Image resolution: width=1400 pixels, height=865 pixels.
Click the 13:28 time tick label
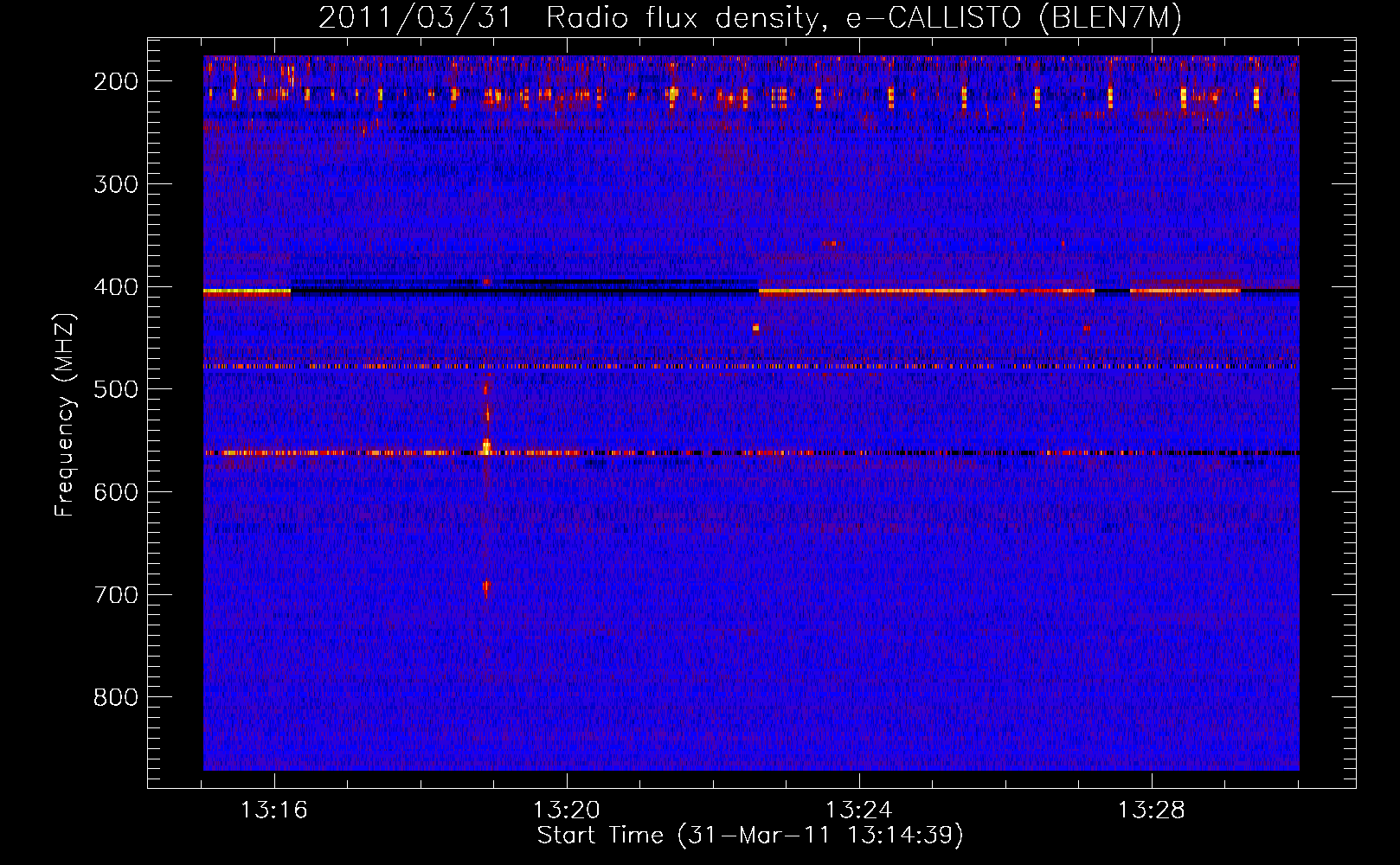(1152, 811)
